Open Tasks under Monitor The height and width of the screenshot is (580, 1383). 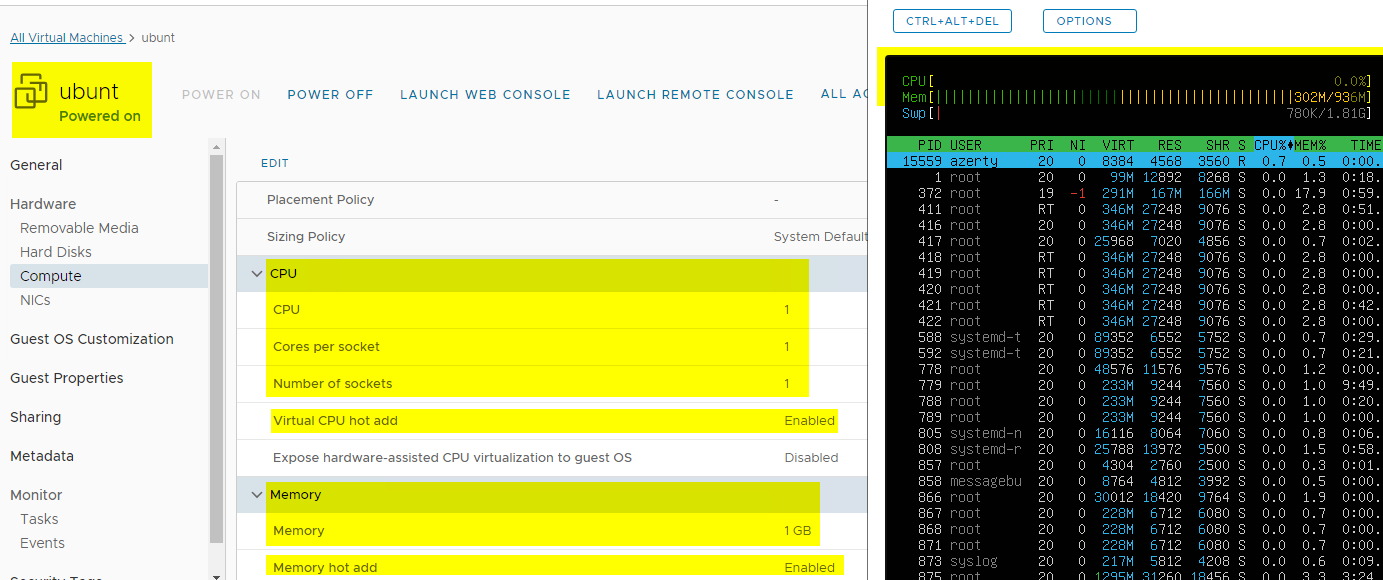click(x=39, y=519)
